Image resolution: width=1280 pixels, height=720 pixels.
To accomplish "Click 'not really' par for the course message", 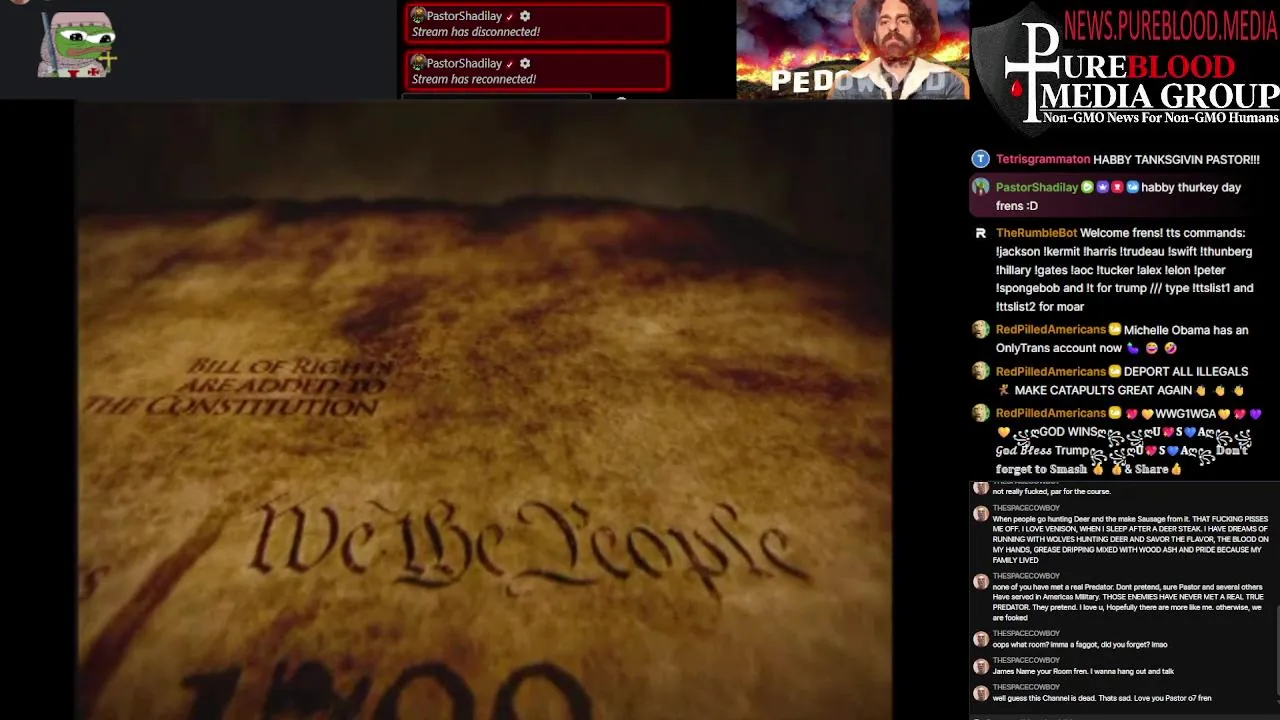I will (x=1051, y=491).
